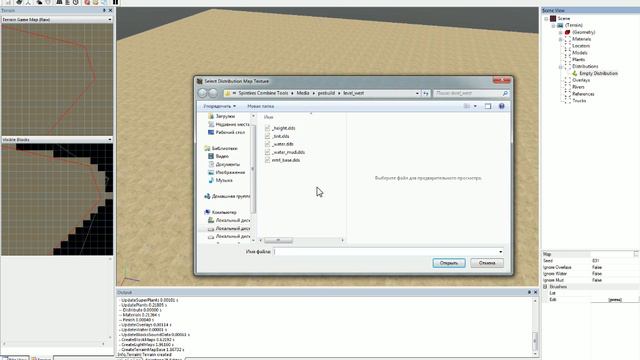The height and width of the screenshot is (360, 640).
Task: Open the Упорядочить menu
Action: (x=220, y=106)
